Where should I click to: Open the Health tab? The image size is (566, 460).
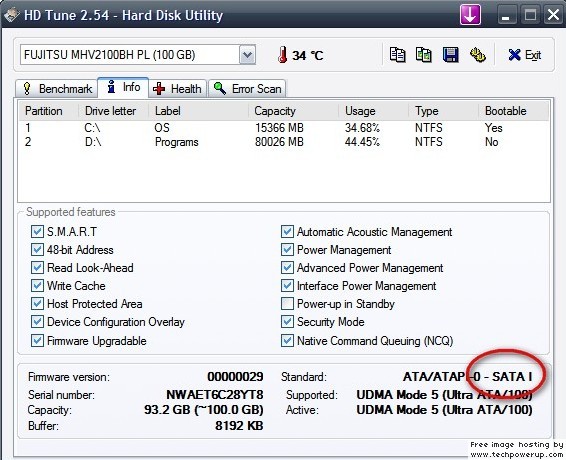(177, 88)
